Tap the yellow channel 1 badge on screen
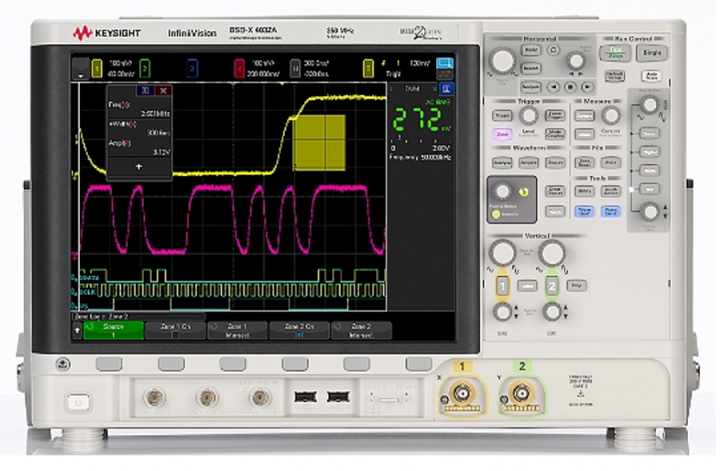Viewport: 720px width, 471px height. (97, 69)
